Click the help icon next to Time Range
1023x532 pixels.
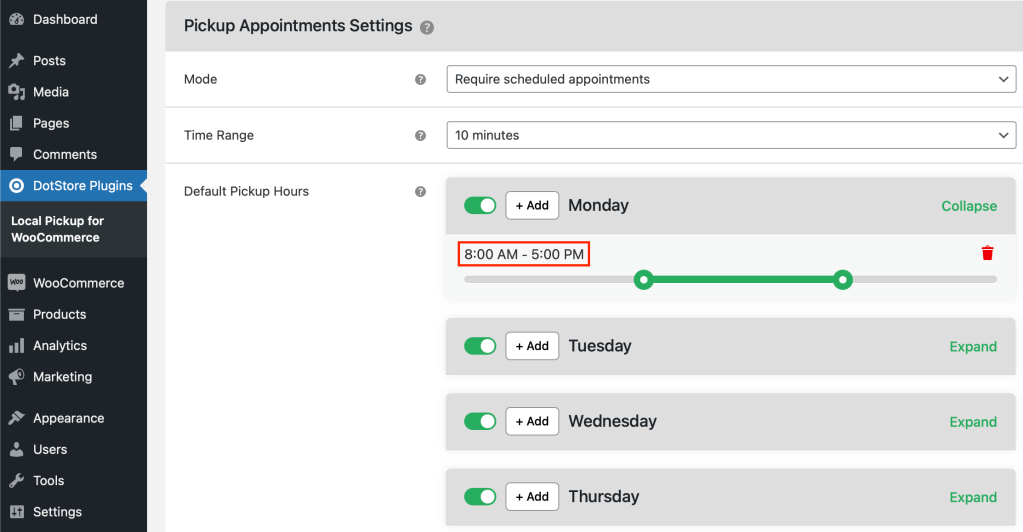click(x=420, y=136)
